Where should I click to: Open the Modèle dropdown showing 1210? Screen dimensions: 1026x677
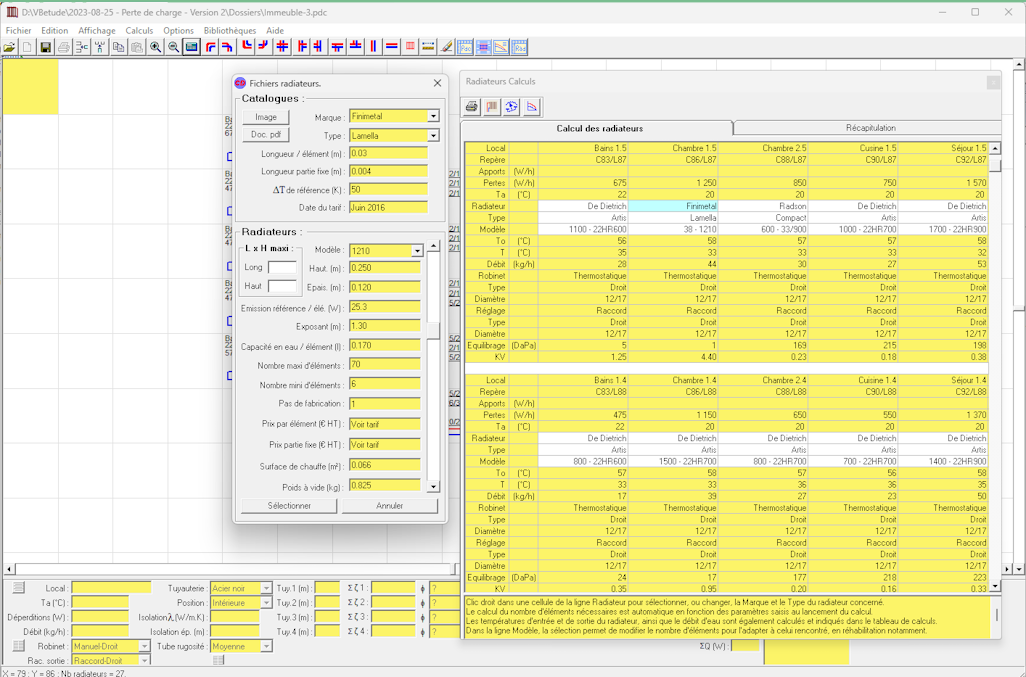417,251
